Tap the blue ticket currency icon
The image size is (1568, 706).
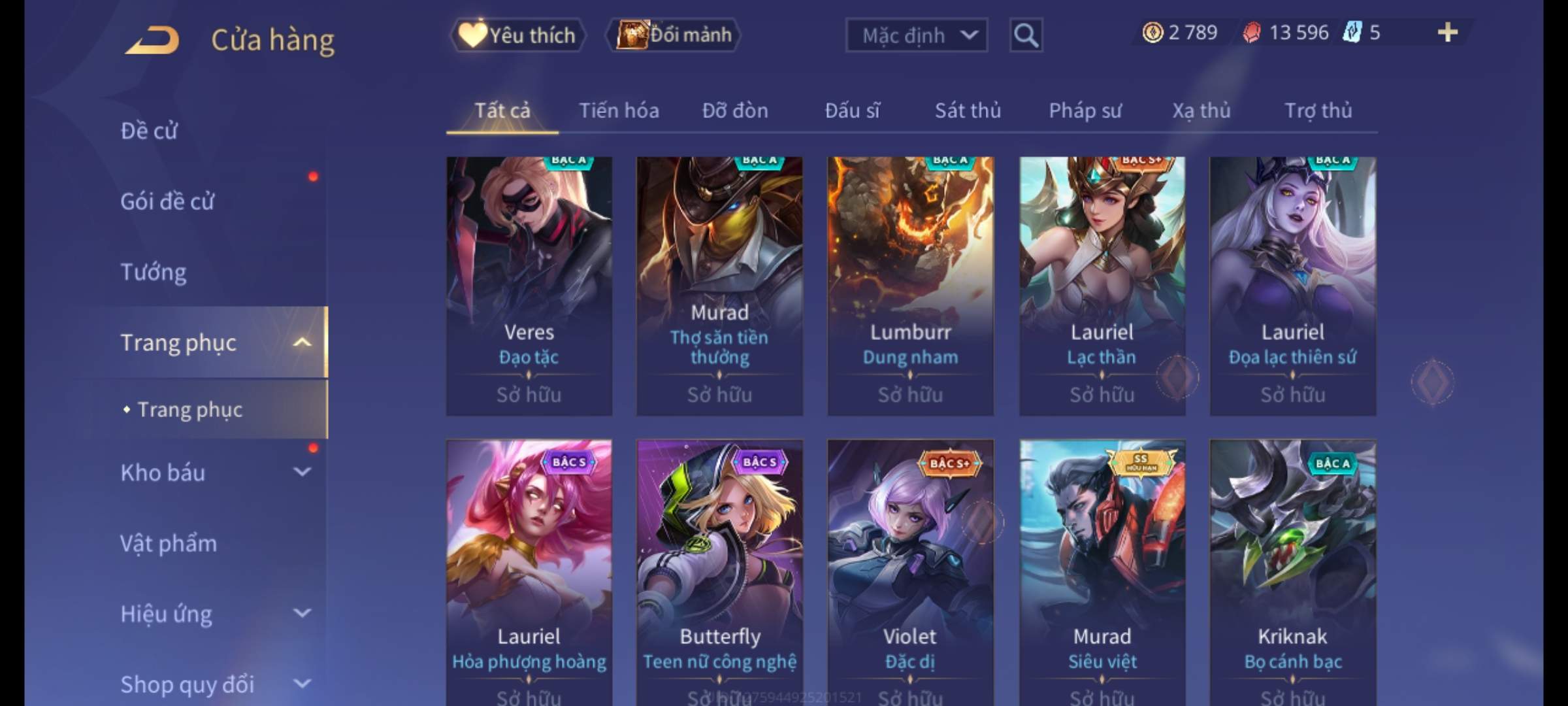1352,32
